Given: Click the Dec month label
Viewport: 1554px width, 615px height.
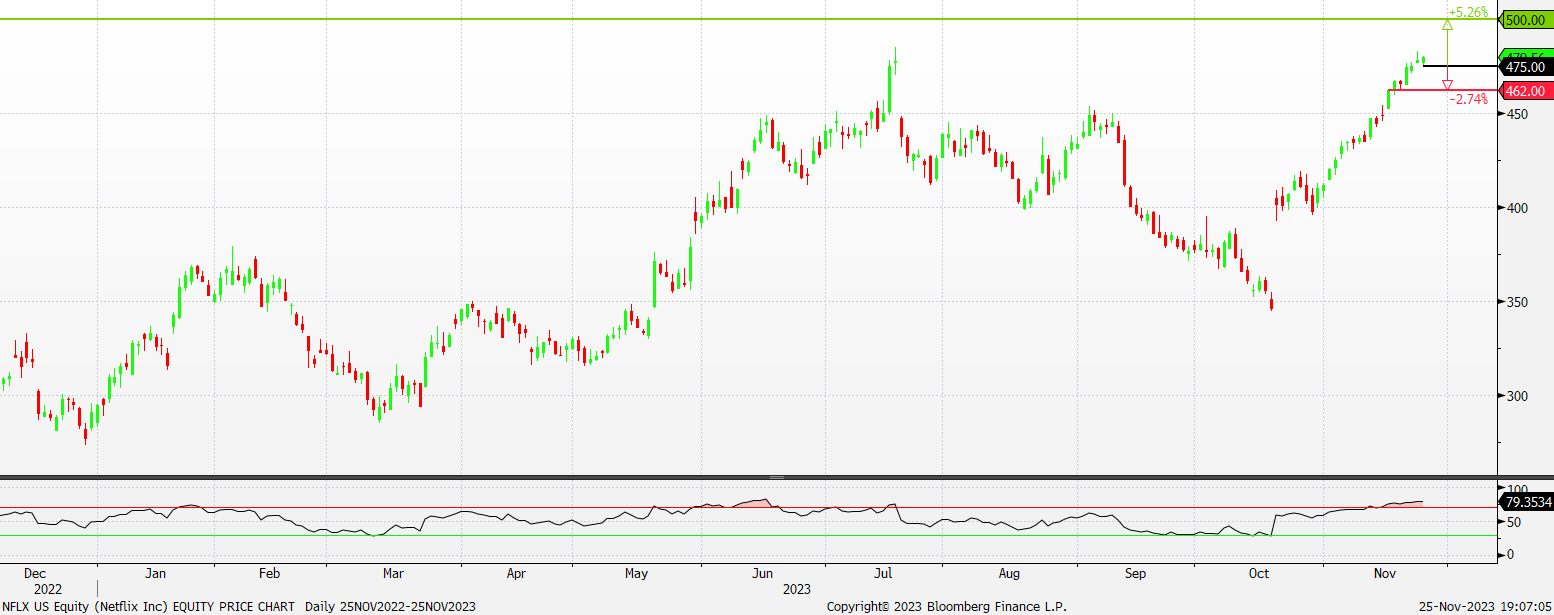Looking at the screenshot, I should point(34,574).
